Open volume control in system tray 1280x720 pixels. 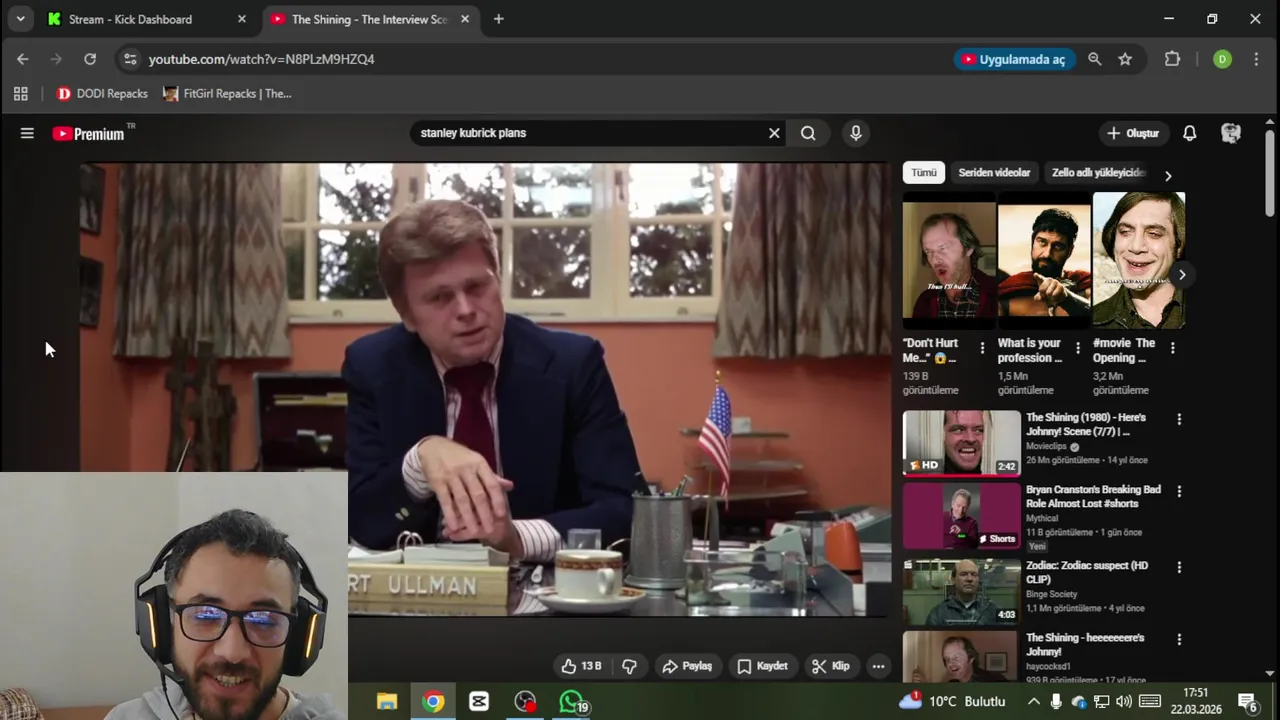[1124, 702]
